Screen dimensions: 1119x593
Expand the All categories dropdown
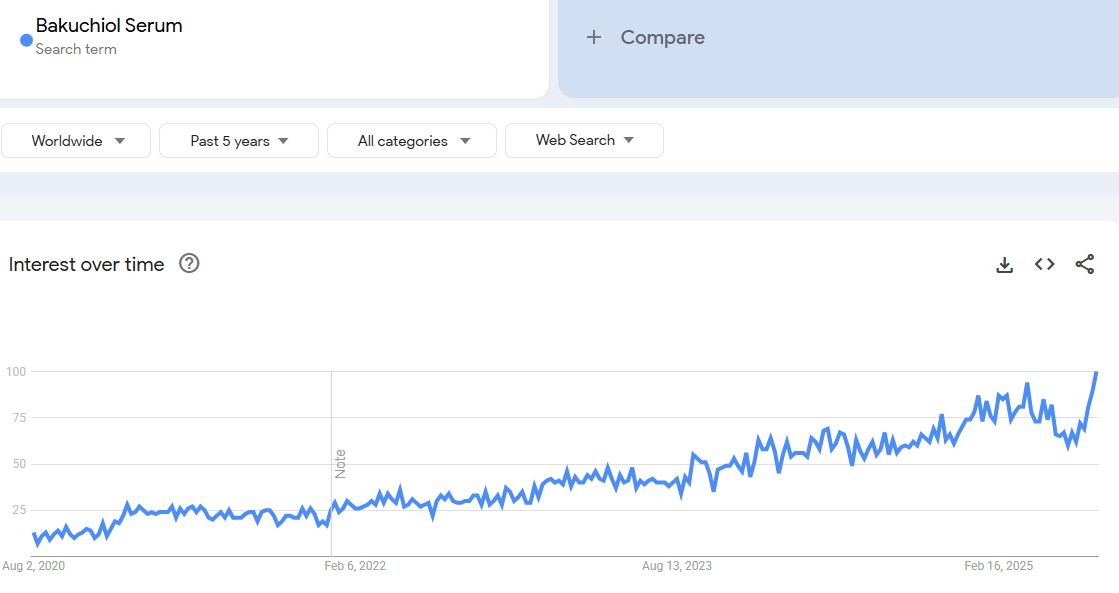click(412, 141)
